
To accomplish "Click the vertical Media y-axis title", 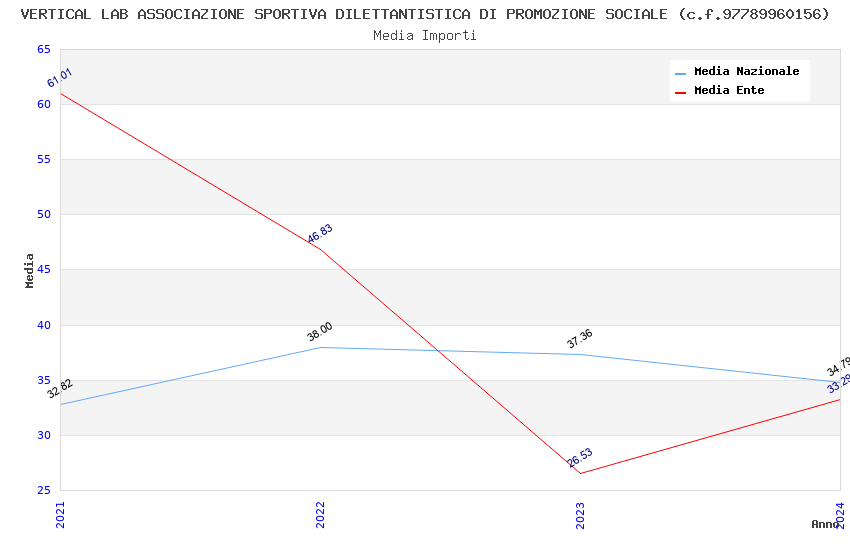I will (30, 270).
